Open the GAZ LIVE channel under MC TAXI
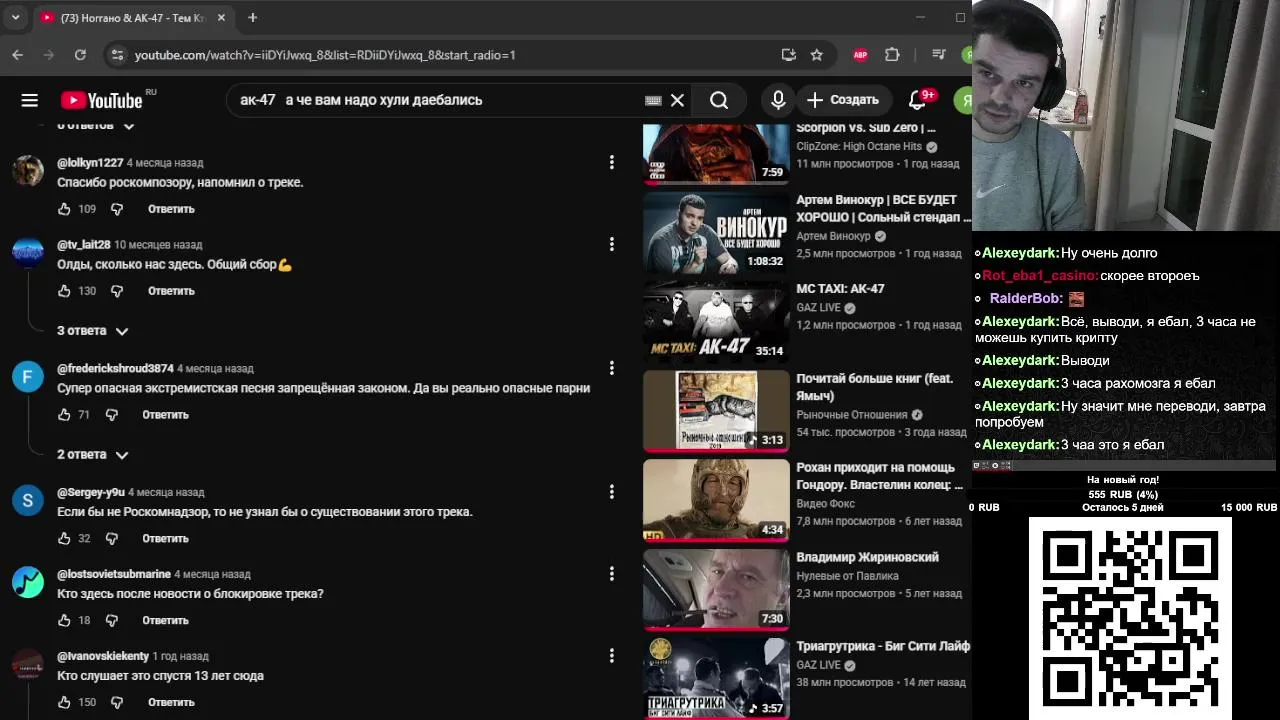Screen dimensions: 1280x720 (818, 308)
